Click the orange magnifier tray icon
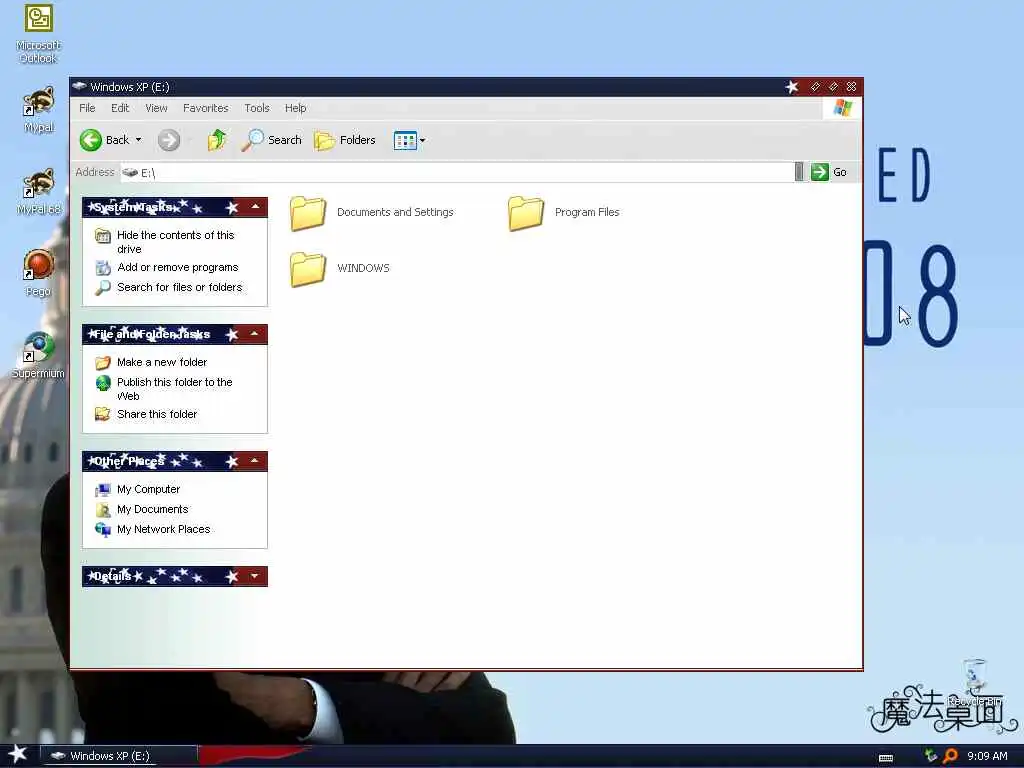 (x=950, y=756)
